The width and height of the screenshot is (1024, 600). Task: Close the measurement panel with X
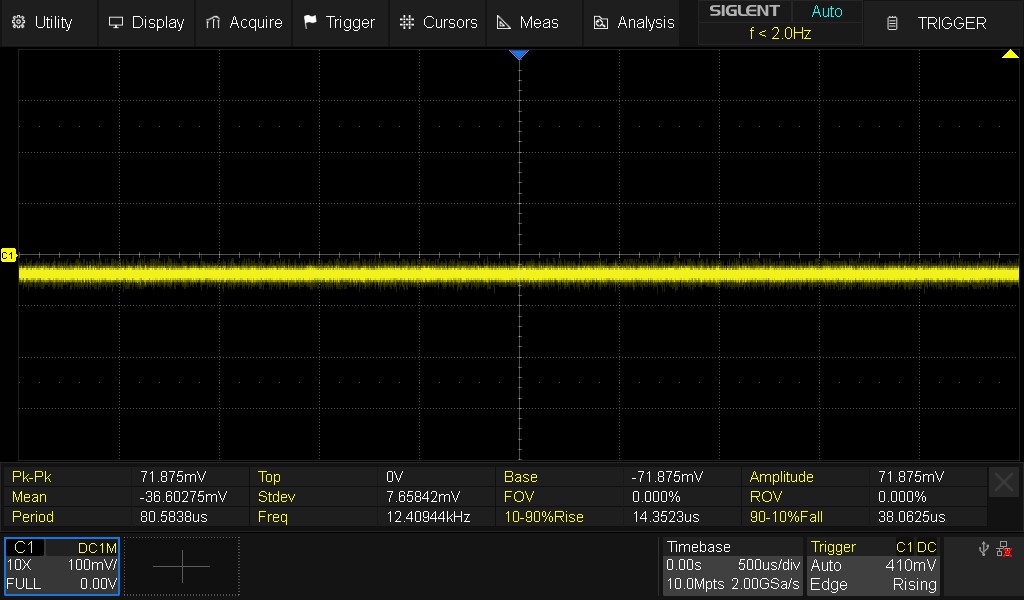click(1004, 482)
